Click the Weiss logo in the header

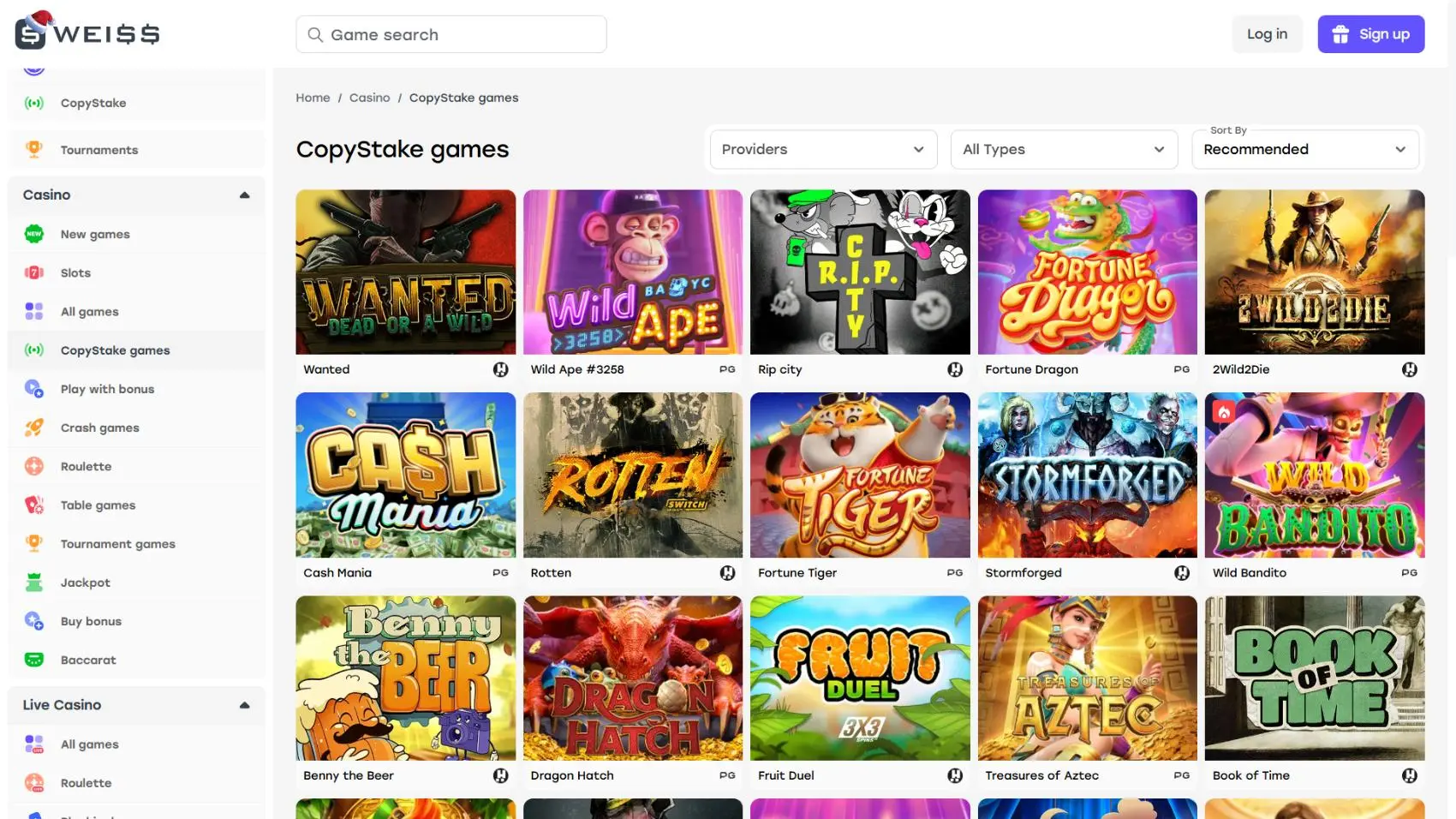[87, 33]
